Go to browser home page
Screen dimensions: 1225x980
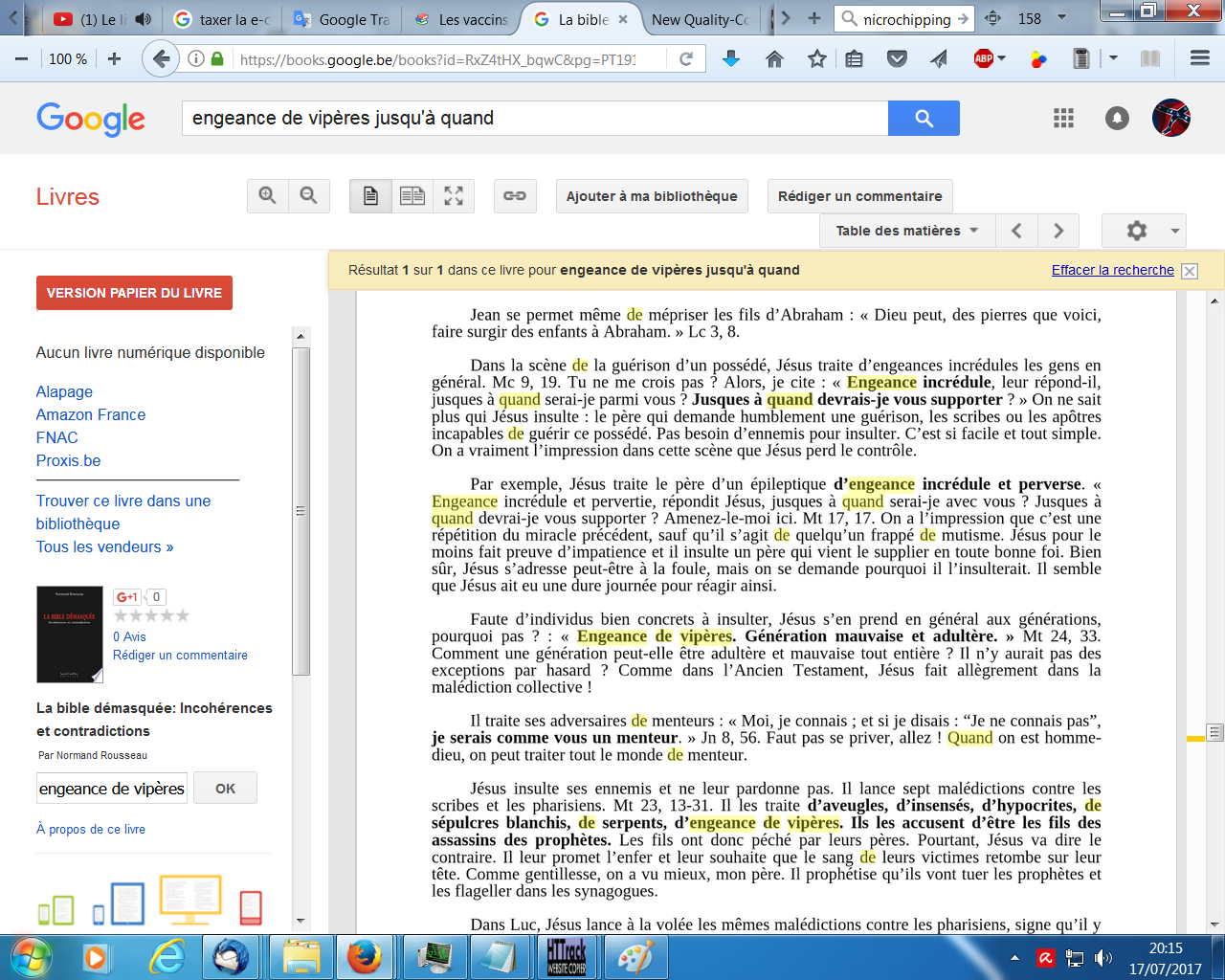coord(775,59)
